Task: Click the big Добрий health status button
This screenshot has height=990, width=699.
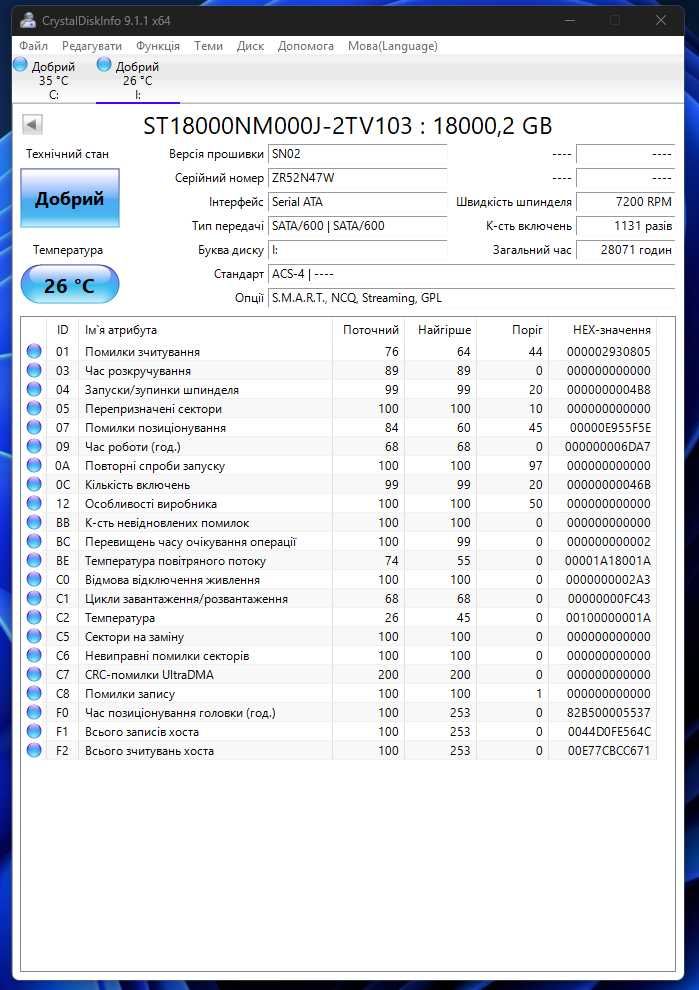Action: (69, 198)
